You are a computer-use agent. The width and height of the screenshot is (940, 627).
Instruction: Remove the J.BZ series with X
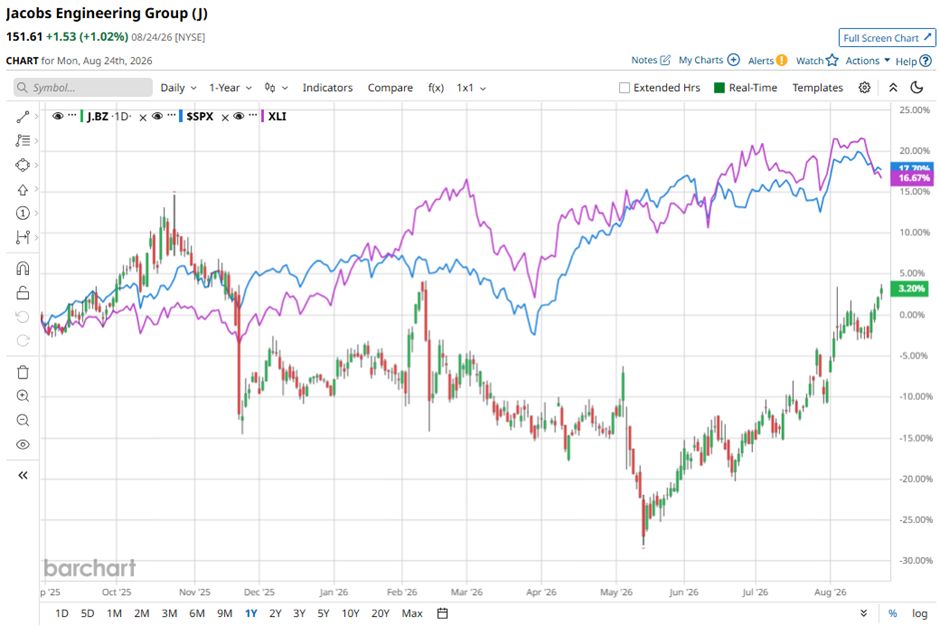coord(143,117)
